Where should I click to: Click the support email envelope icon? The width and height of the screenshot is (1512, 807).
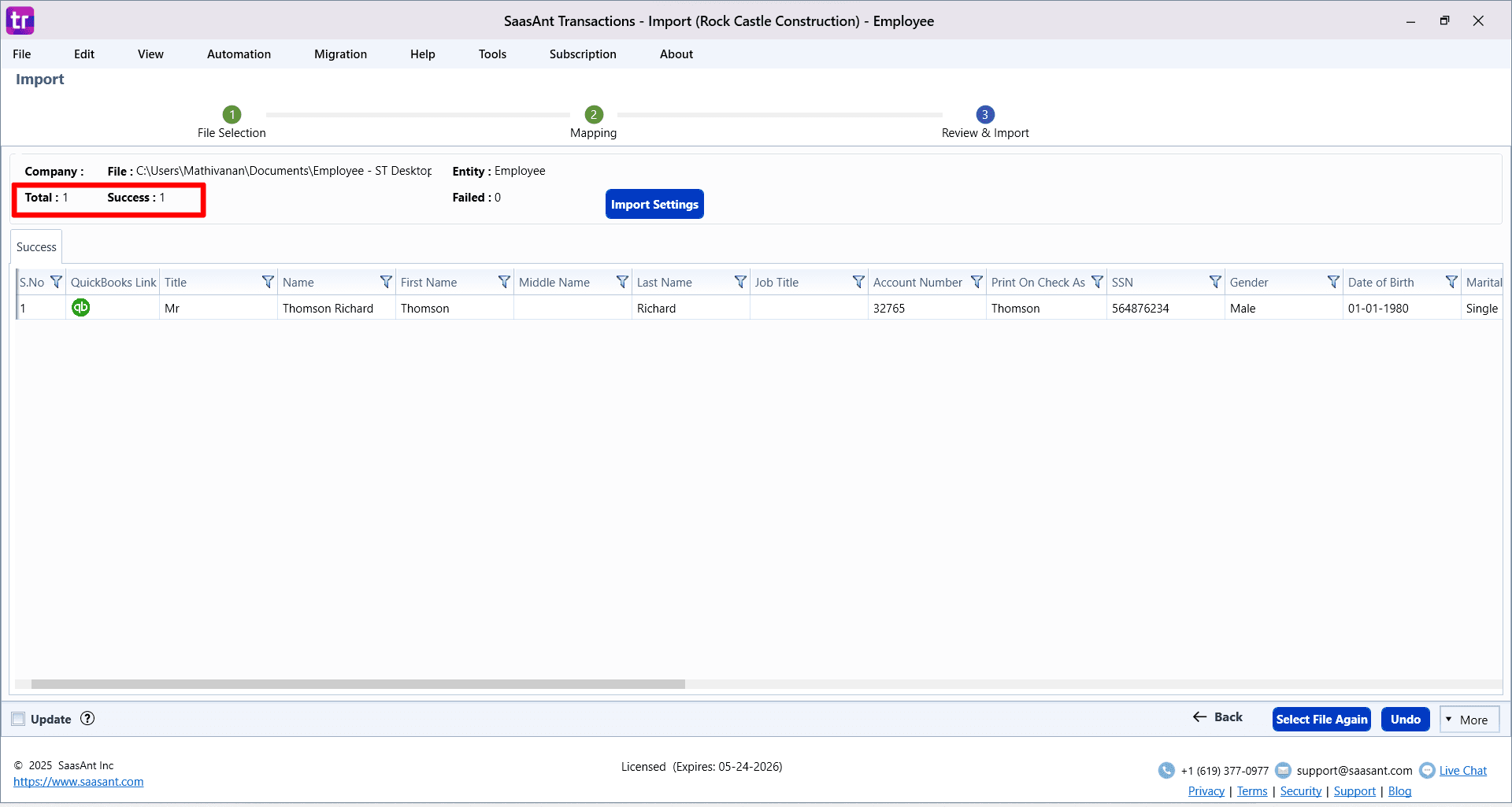point(1283,770)
